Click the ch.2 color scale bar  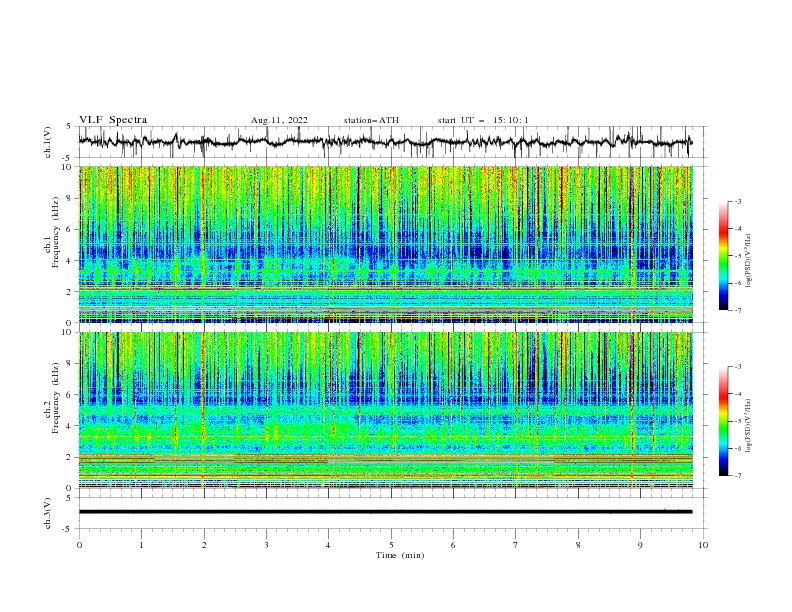tap(723, 421)
